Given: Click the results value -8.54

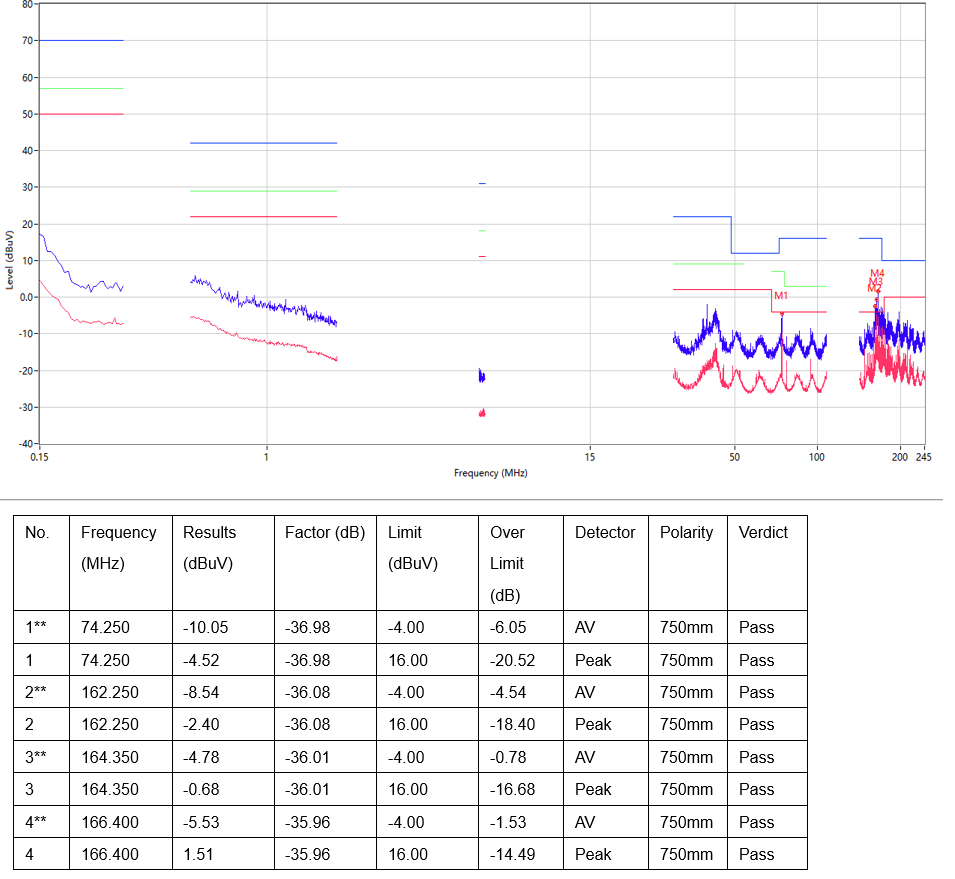Looking at the screenshot, I should coord(202,693).
